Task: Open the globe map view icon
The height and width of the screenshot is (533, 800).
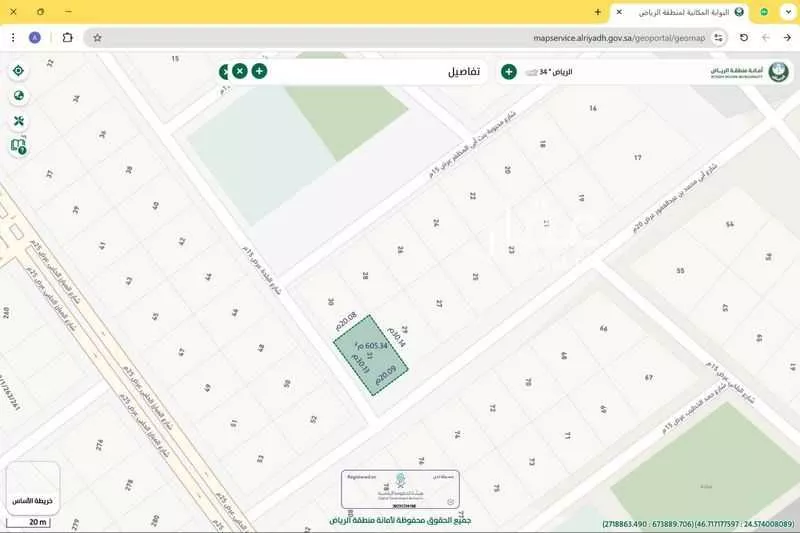Action: click(18, 96)
